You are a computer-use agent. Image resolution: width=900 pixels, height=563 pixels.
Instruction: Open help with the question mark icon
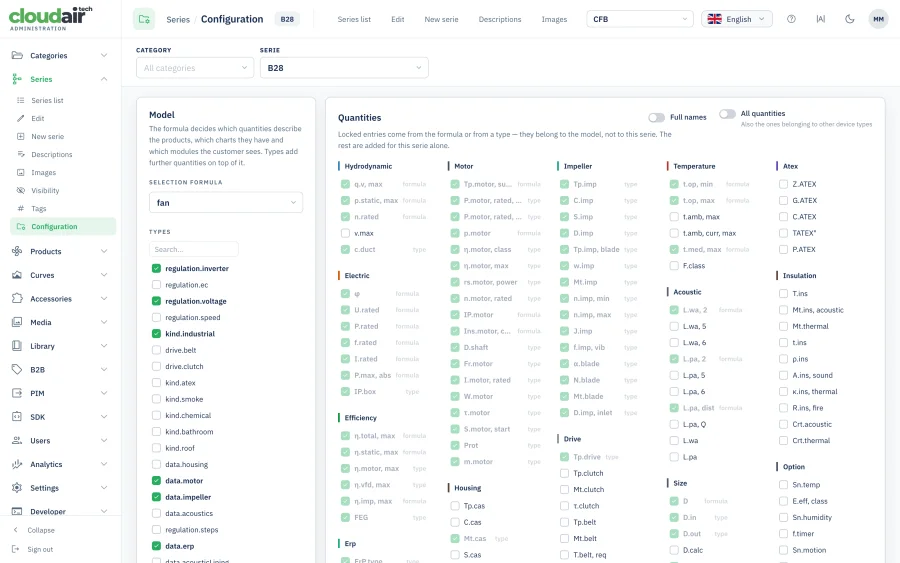click(792, 19)
